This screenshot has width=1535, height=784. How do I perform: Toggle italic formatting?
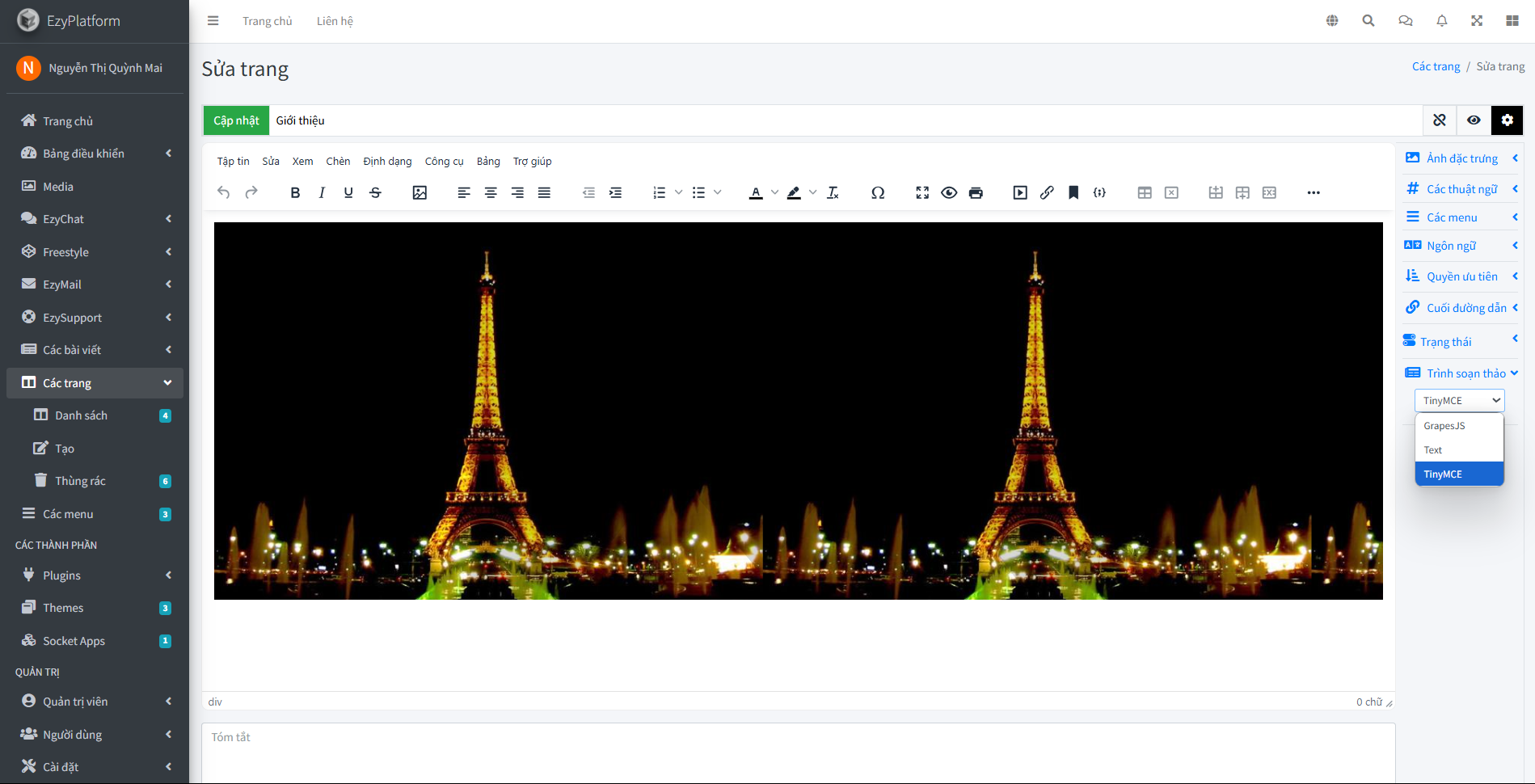pos(322,192)
